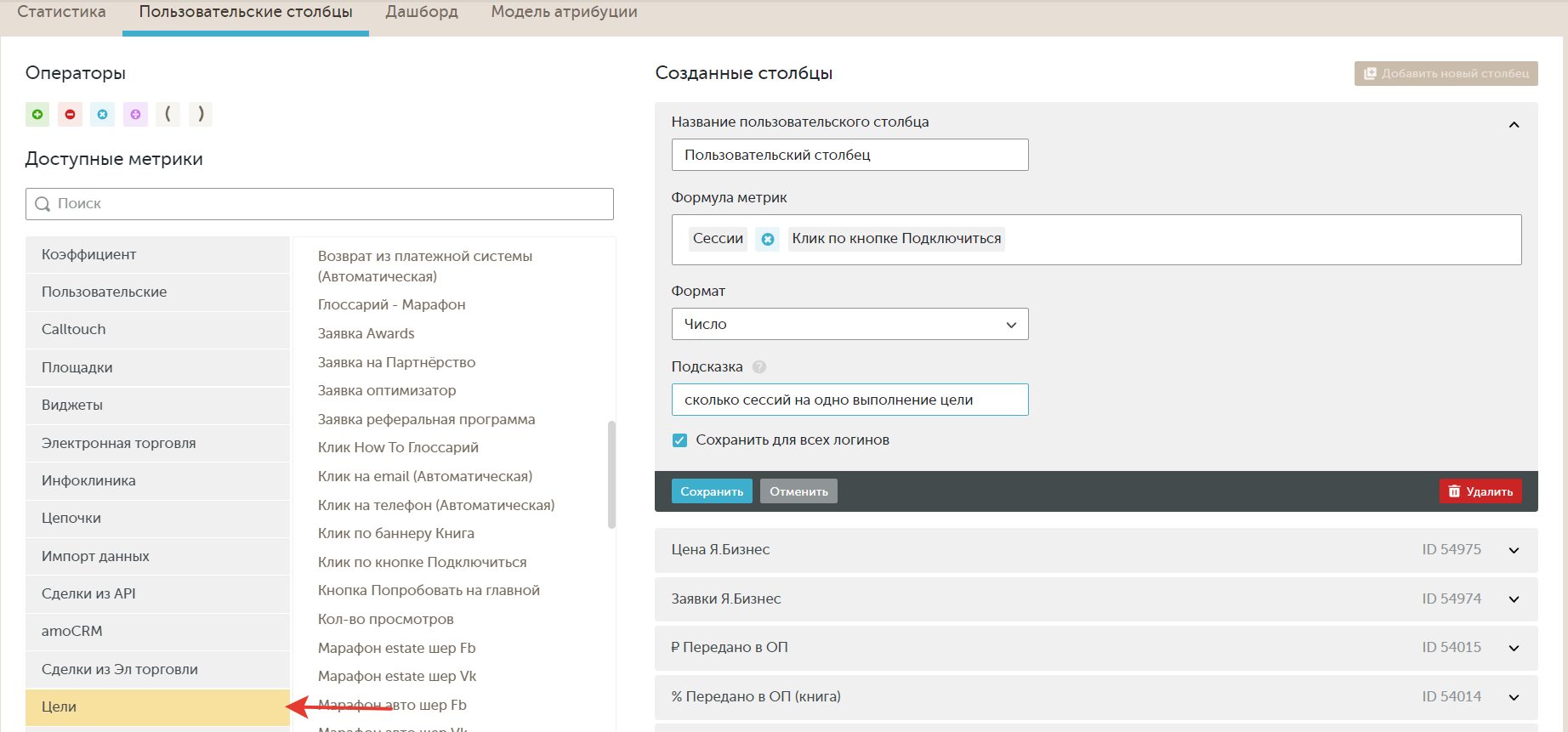Select the Пользовательские metric category
The height and width of the screenshot is (732, 1568).
[157, 292]
